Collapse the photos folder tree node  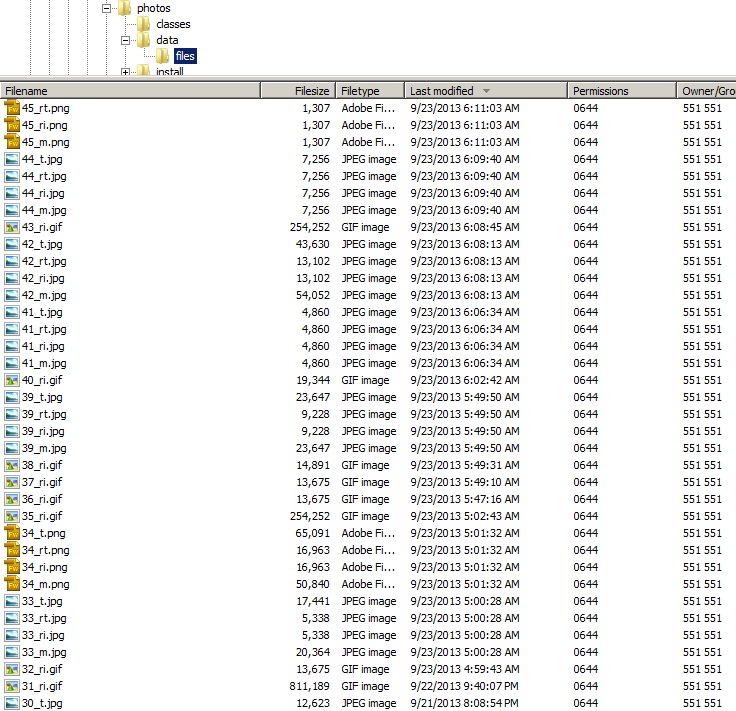point(107,8)
